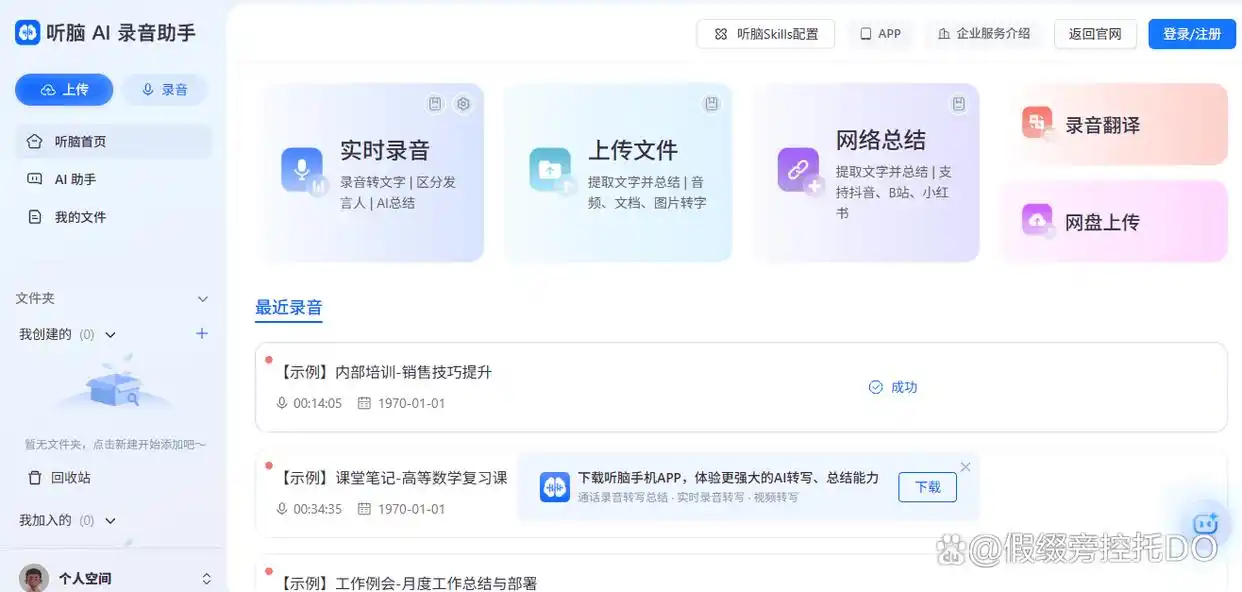Close the download APP banner
This screenshot has height=592, width=1242.
[x=965, y=467]
